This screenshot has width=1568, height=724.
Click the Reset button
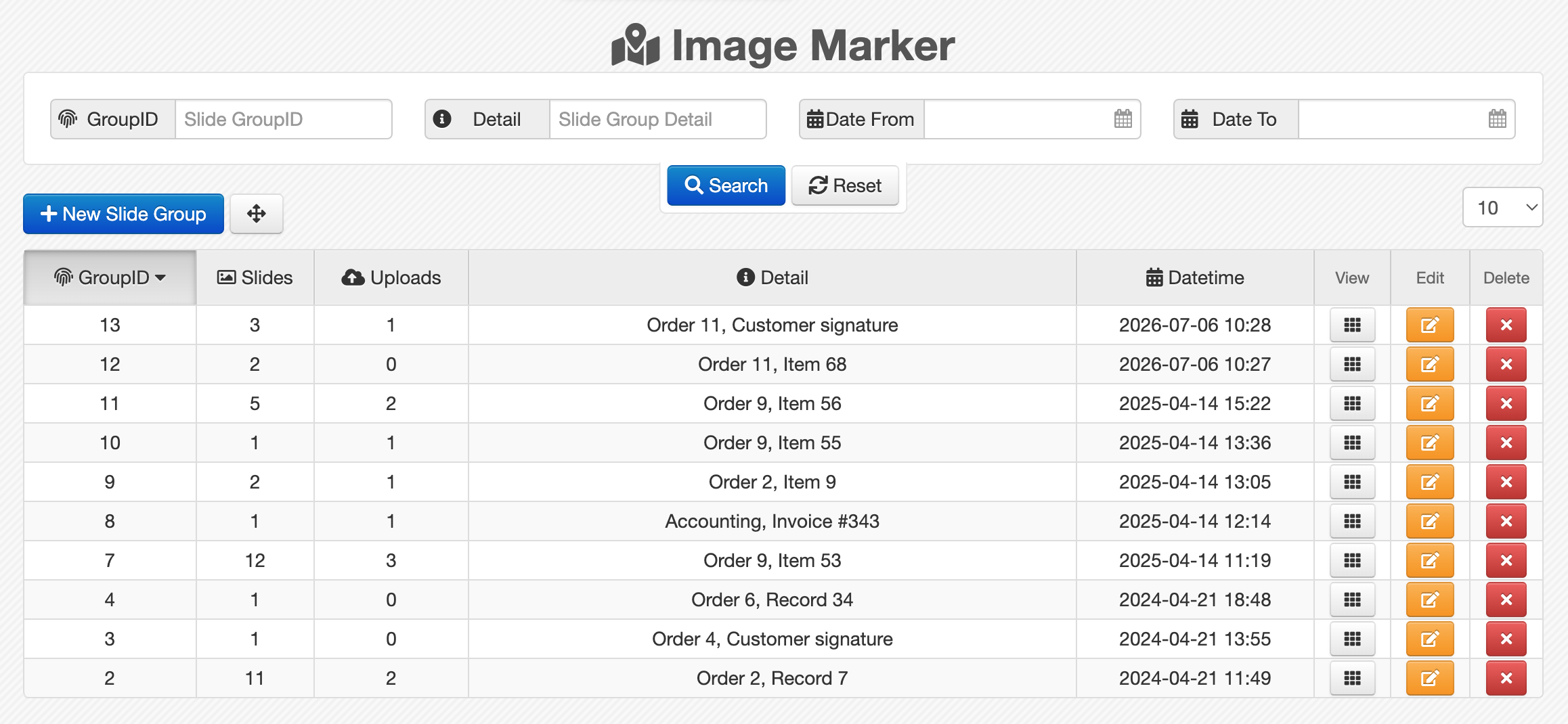[845, 185]
